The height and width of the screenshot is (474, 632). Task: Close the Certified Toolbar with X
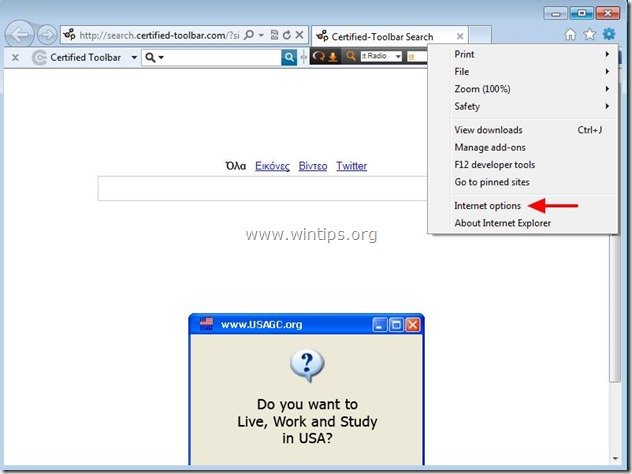click(x=15, y=58)
